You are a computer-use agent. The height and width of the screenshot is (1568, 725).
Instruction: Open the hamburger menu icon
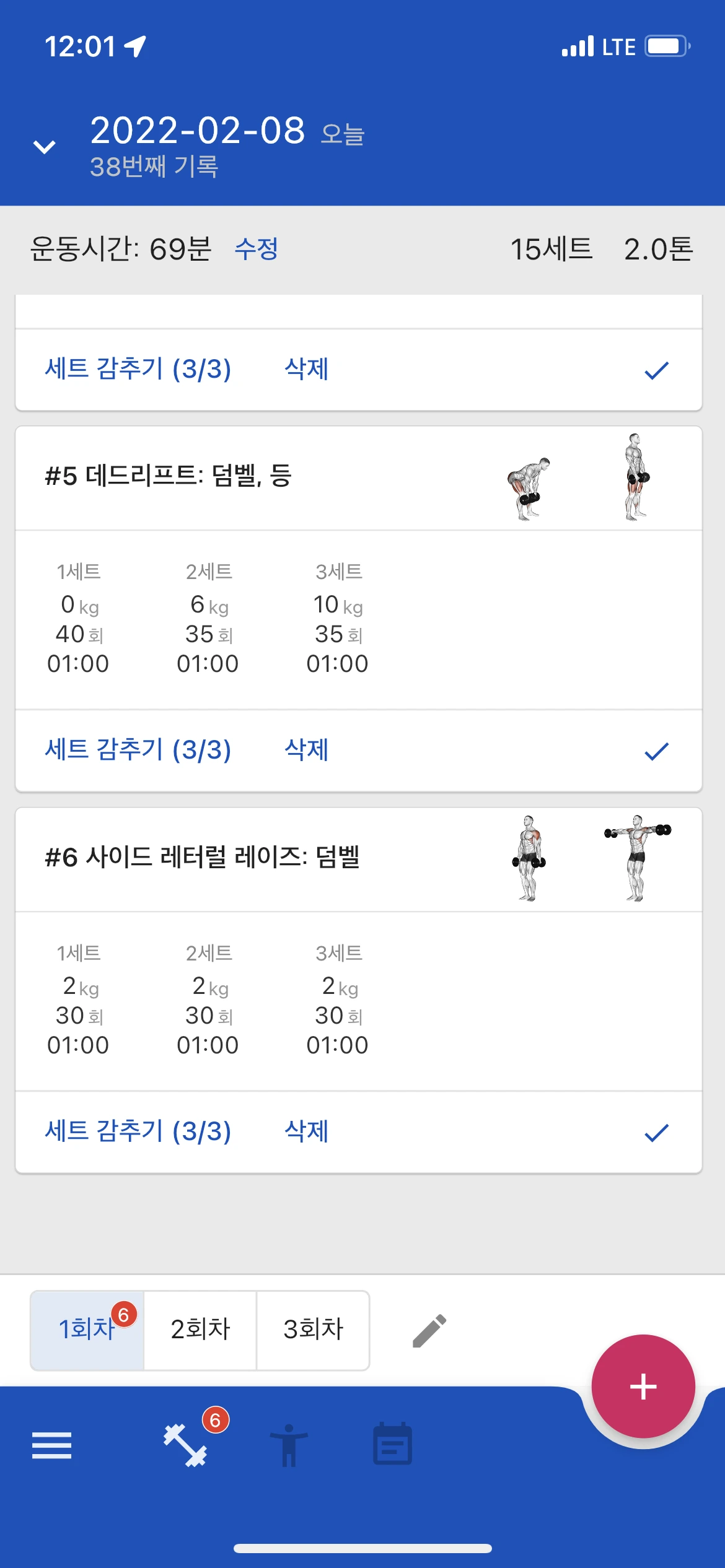tap(51, 1445)
